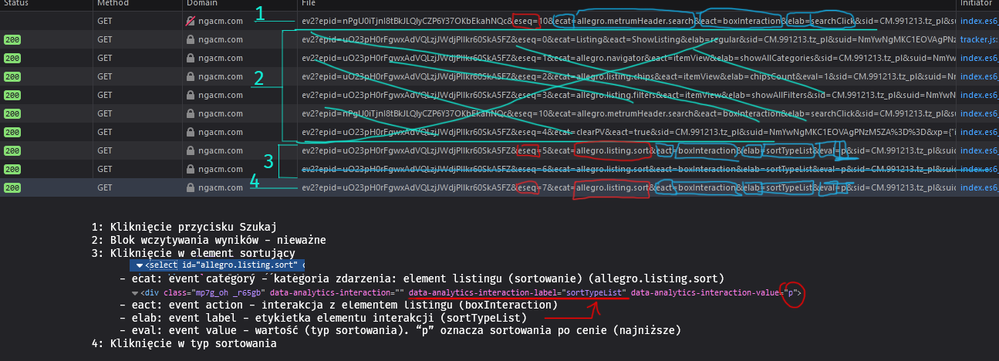Open the tracker.js initiator link
This screenshot has height=361, width=999.
click(979, 39)
